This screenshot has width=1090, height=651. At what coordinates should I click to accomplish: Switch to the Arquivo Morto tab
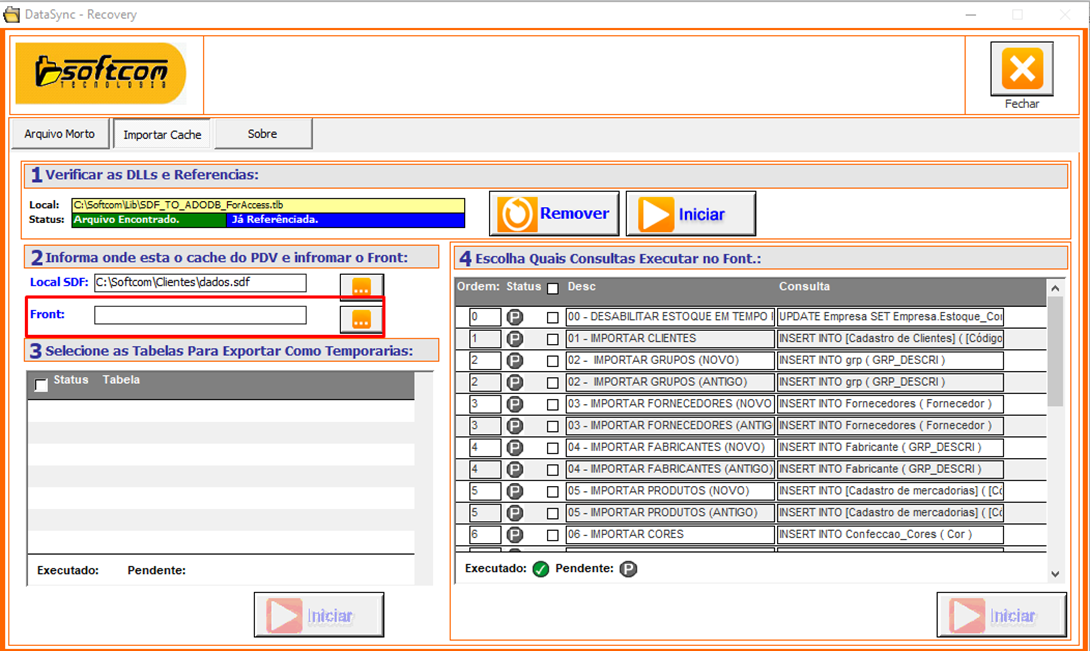click(x=60, y=134)
